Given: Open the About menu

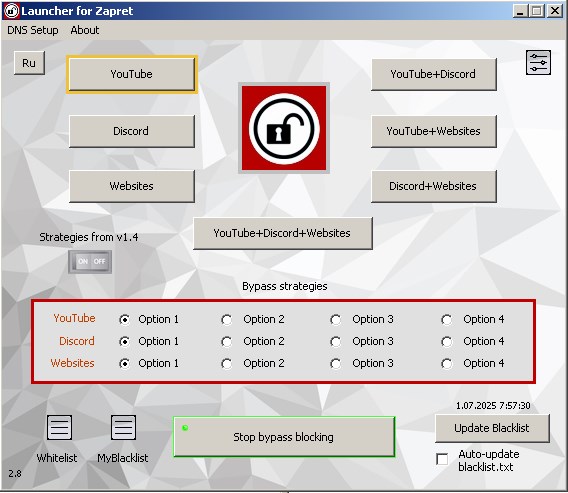Looking at the screenshot, I should pos(85,30).
